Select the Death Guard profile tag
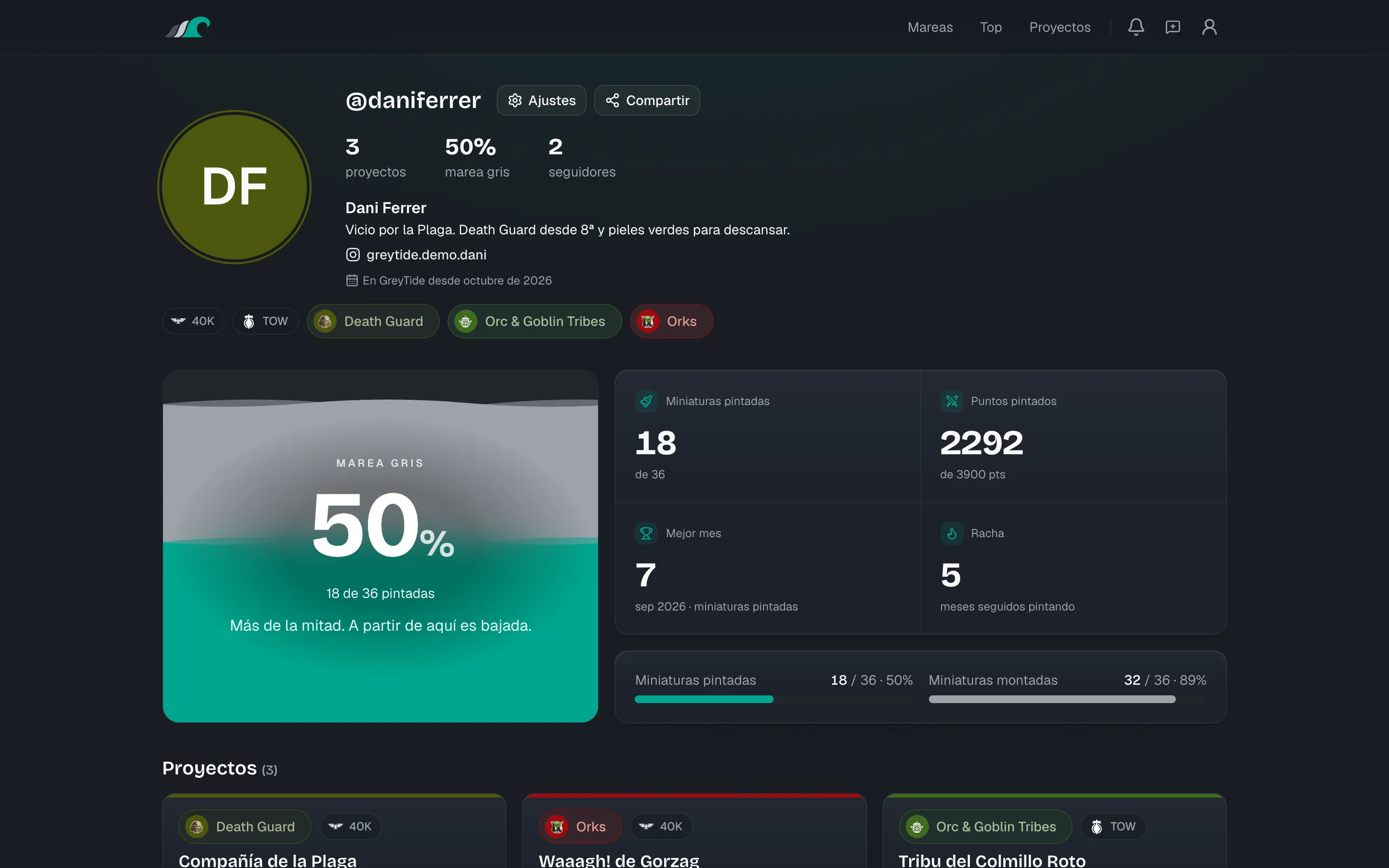1389x868 pixels. pos(373,321)
